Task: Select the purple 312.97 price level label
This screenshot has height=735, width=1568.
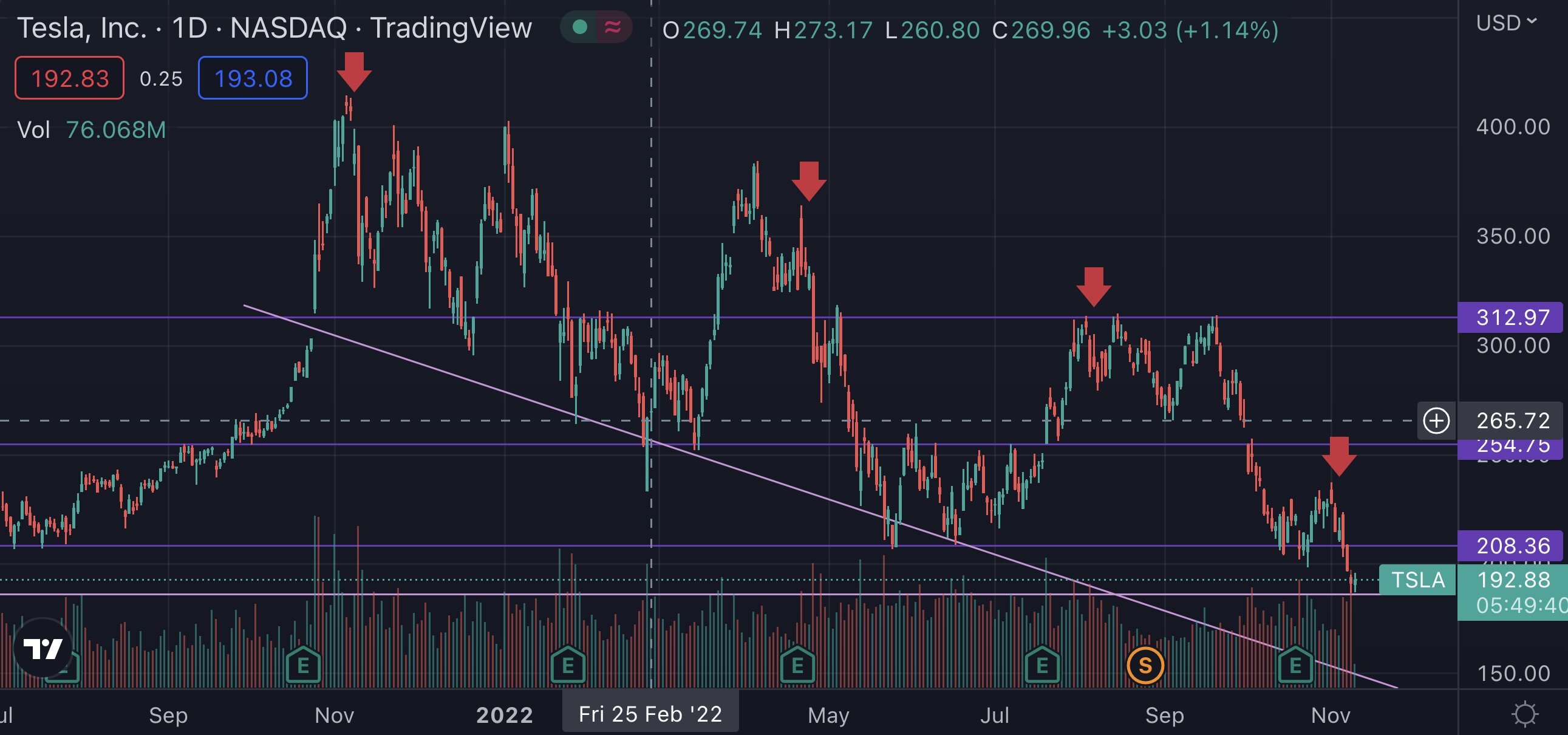Action: (1512, 317)
